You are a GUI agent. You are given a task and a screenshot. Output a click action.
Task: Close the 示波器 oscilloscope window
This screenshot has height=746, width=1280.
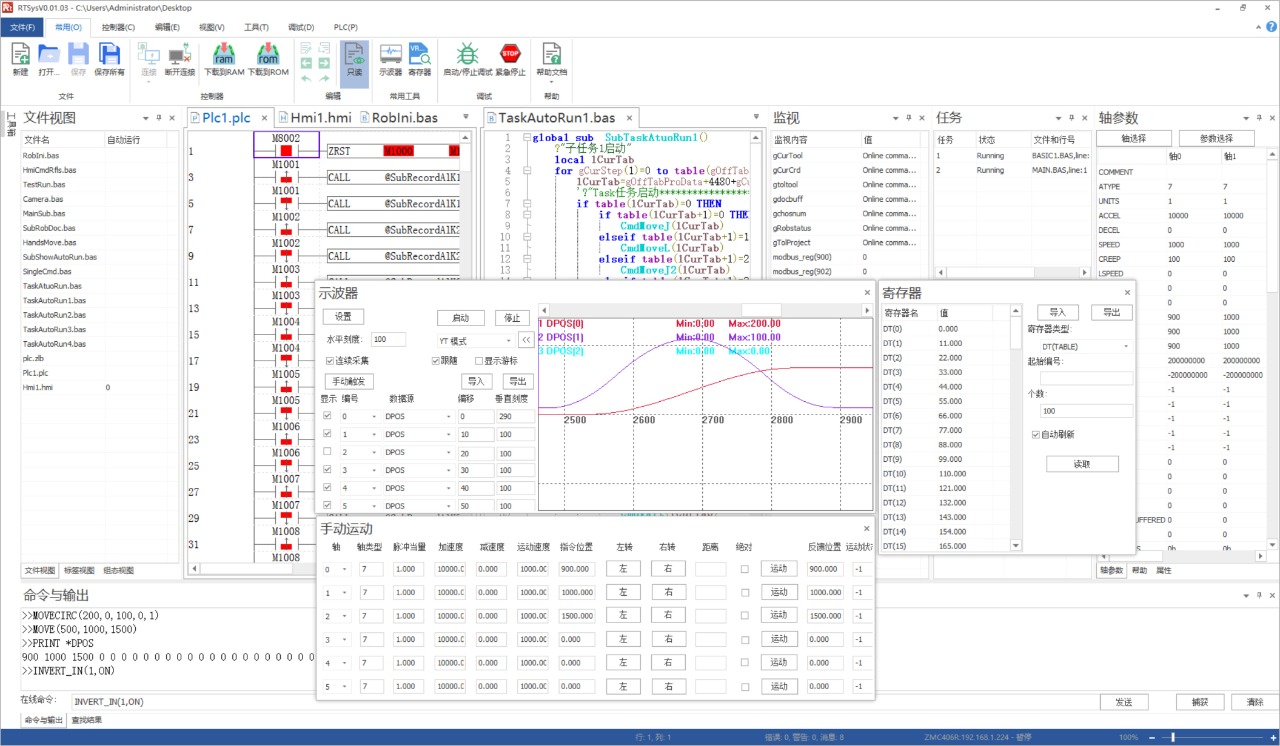[867, 292]
